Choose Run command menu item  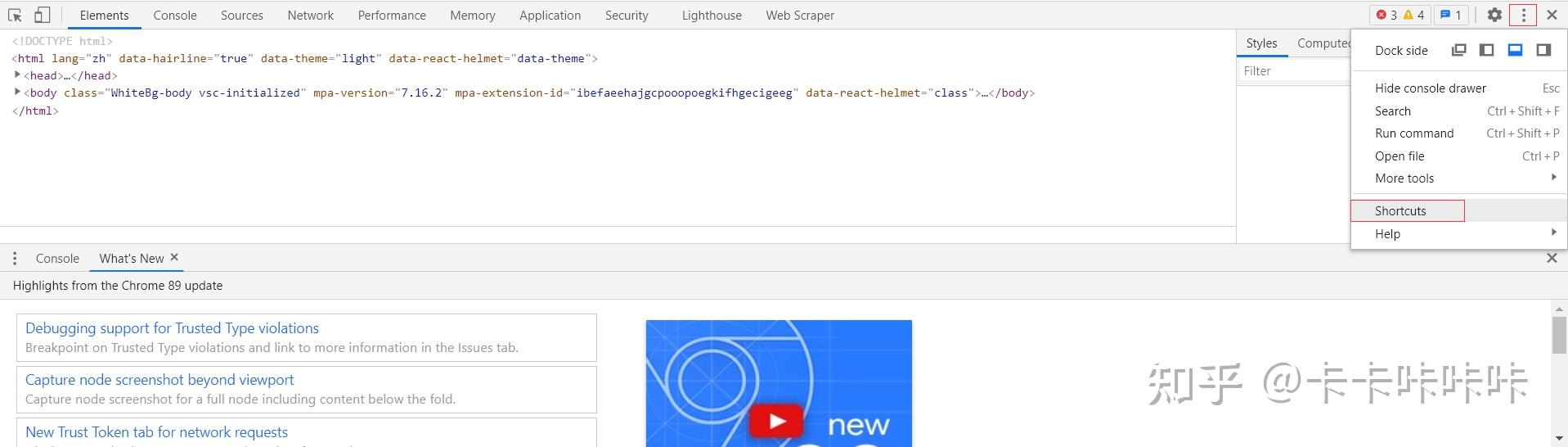(1459, 133)
